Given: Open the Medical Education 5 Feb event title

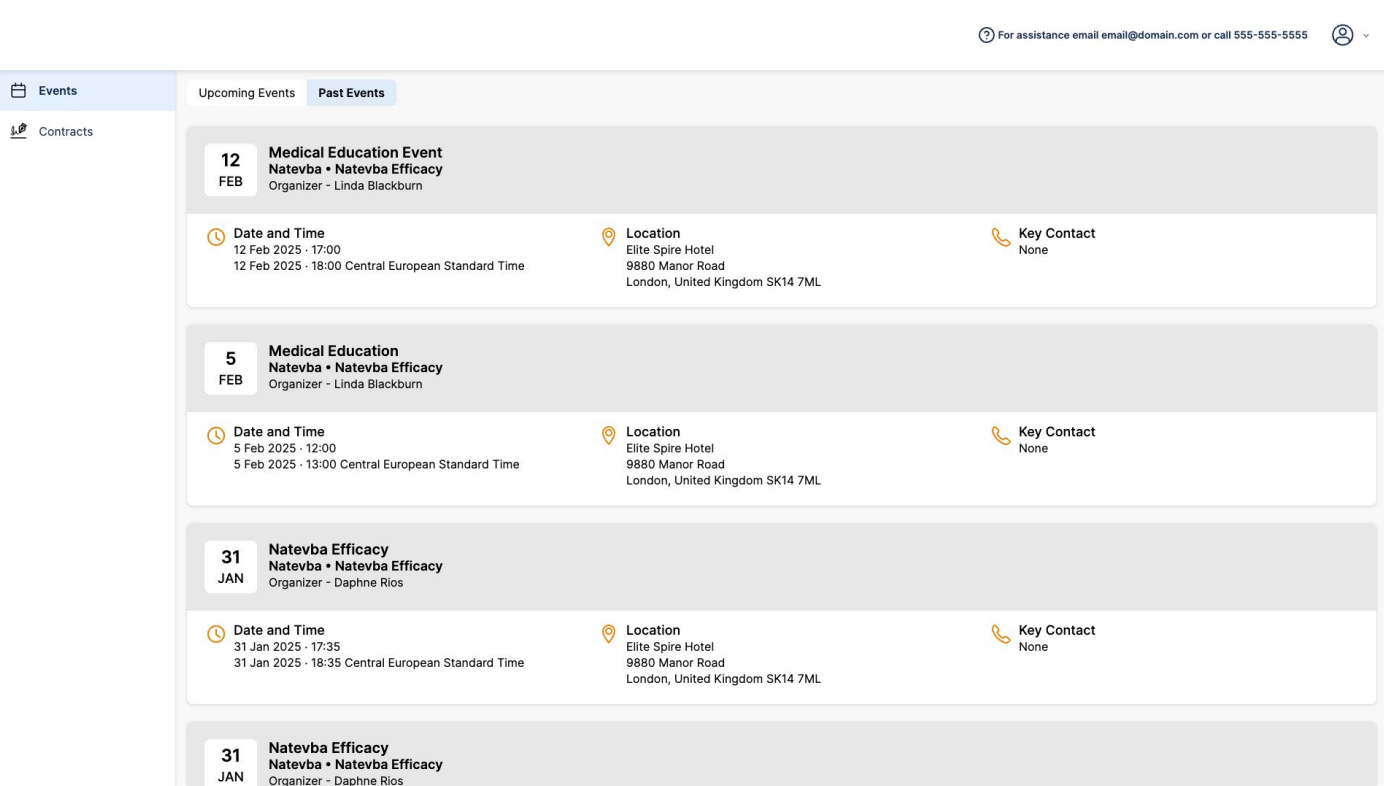Looking at the screenshot, I should coord(333,351).
